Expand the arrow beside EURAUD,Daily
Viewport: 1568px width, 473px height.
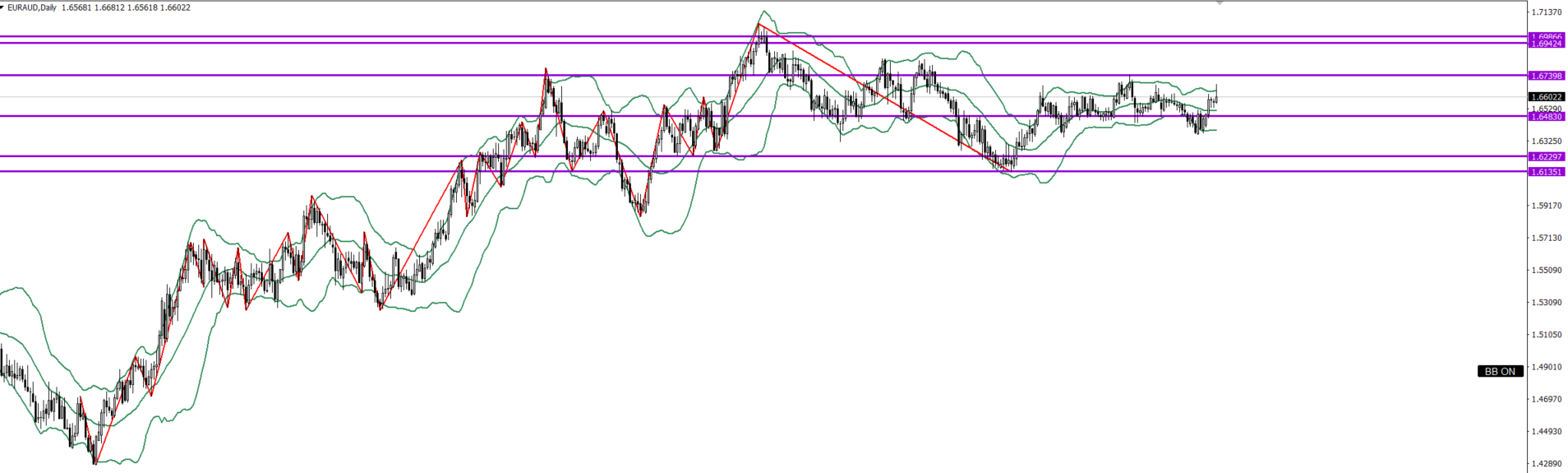2,7
